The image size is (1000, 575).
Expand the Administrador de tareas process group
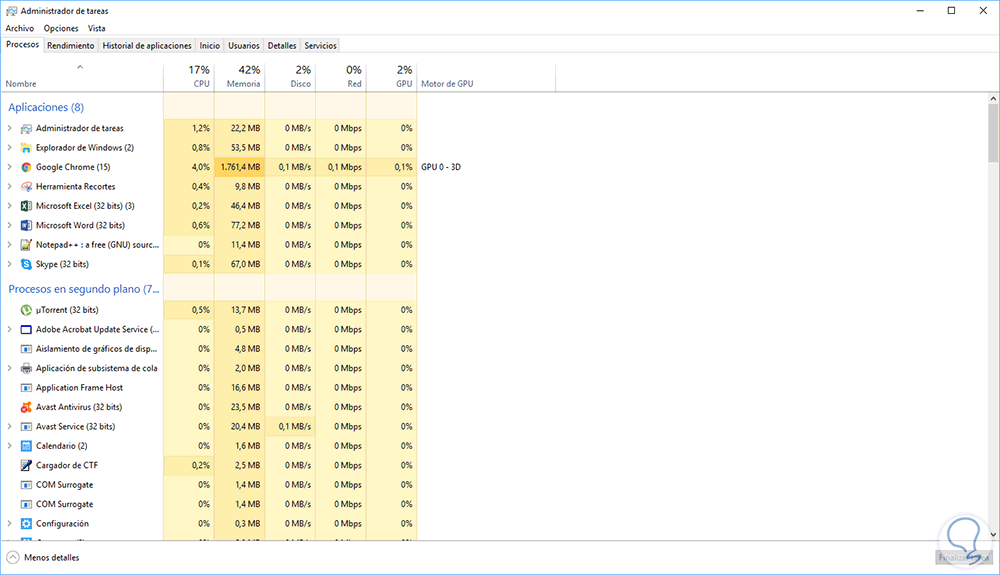tap(10, 128)
